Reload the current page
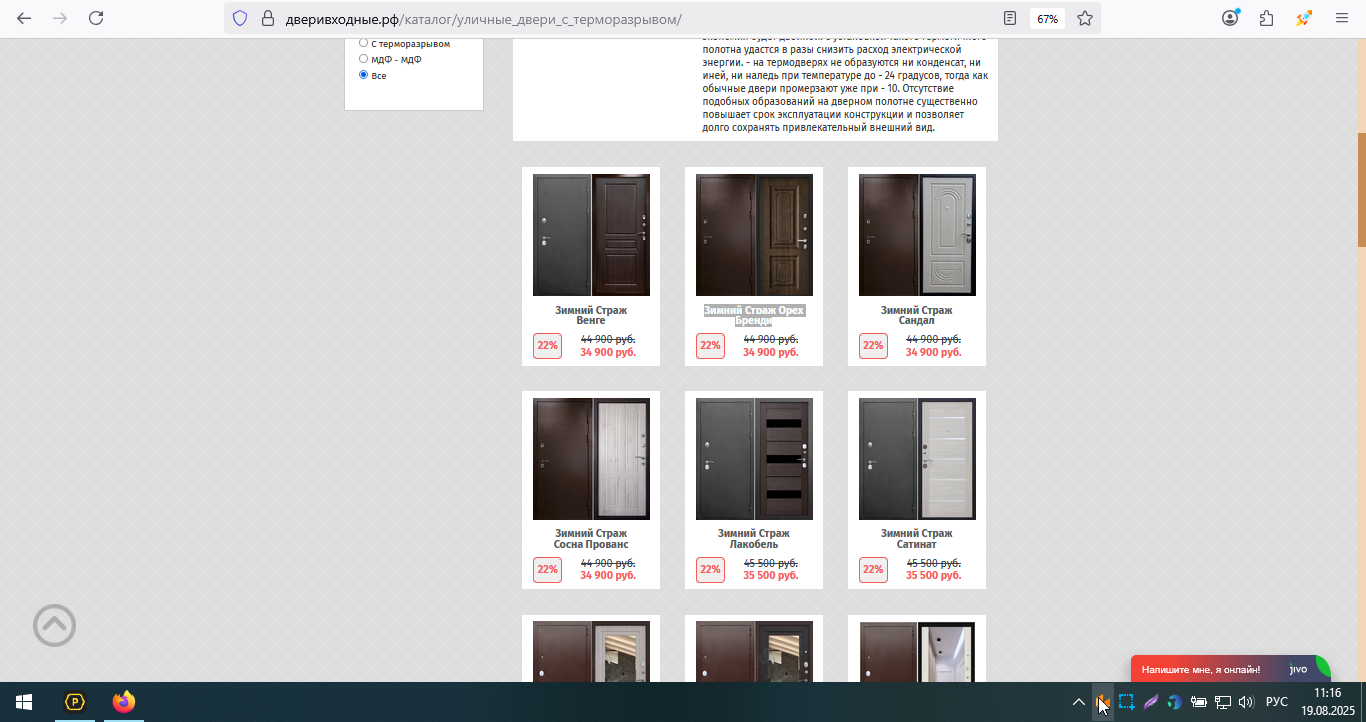 click(x=96, y=18)
